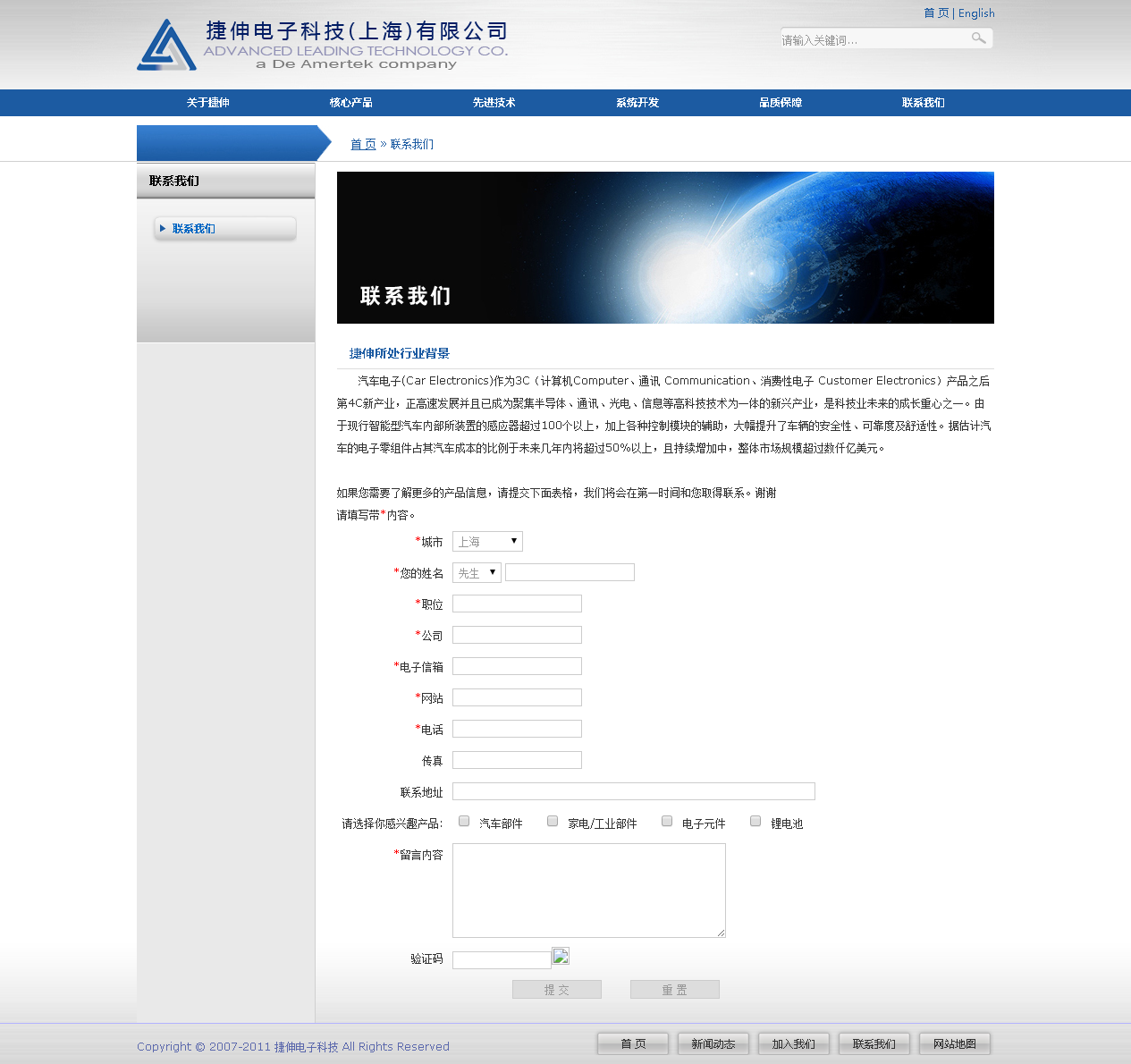This screenshot has width=1131, height=1064.
Task: Enable the 电子元件 checkbox
Action: tap(667, 822)
